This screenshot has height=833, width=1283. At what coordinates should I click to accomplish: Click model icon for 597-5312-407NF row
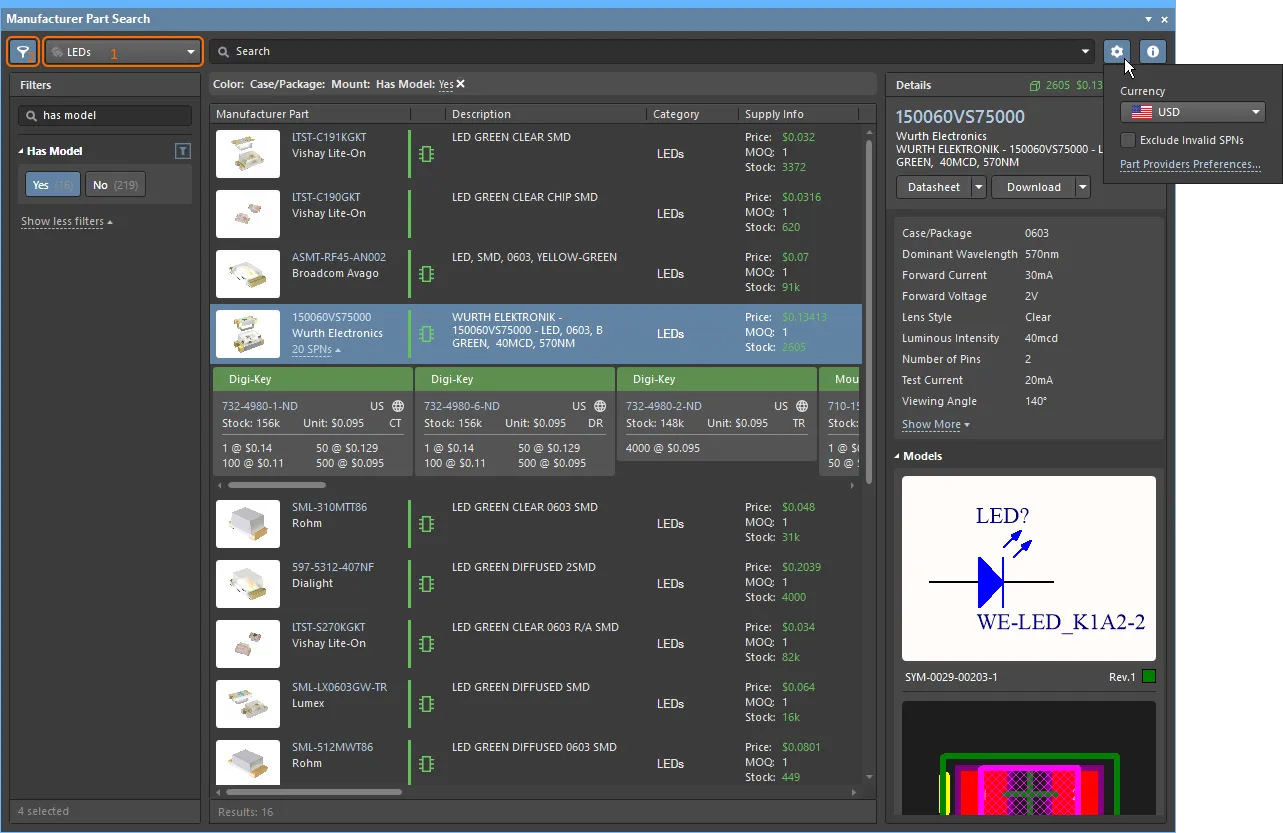[426, 584]
